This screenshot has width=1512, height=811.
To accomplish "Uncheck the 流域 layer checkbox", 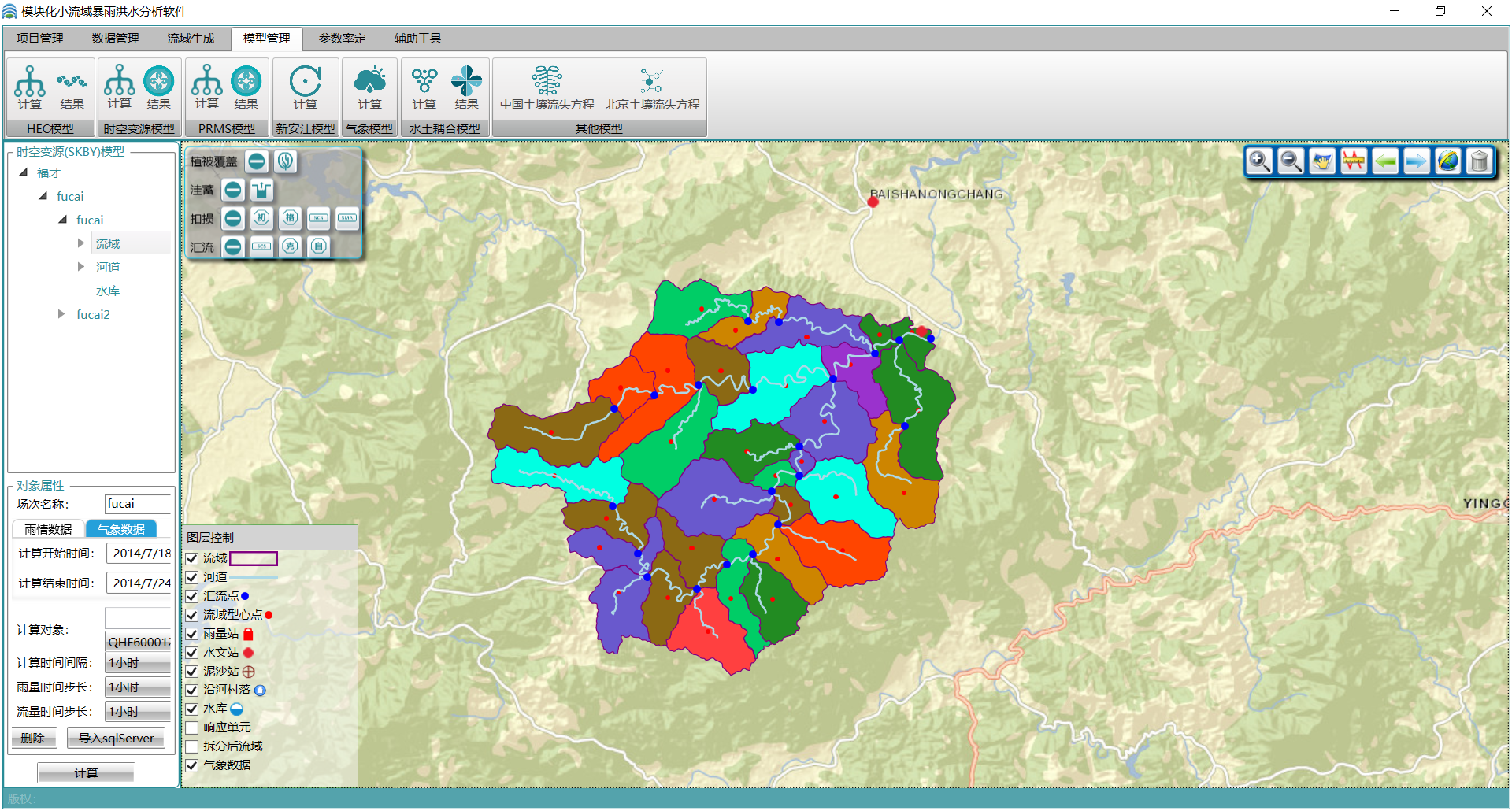I will 192,558.
